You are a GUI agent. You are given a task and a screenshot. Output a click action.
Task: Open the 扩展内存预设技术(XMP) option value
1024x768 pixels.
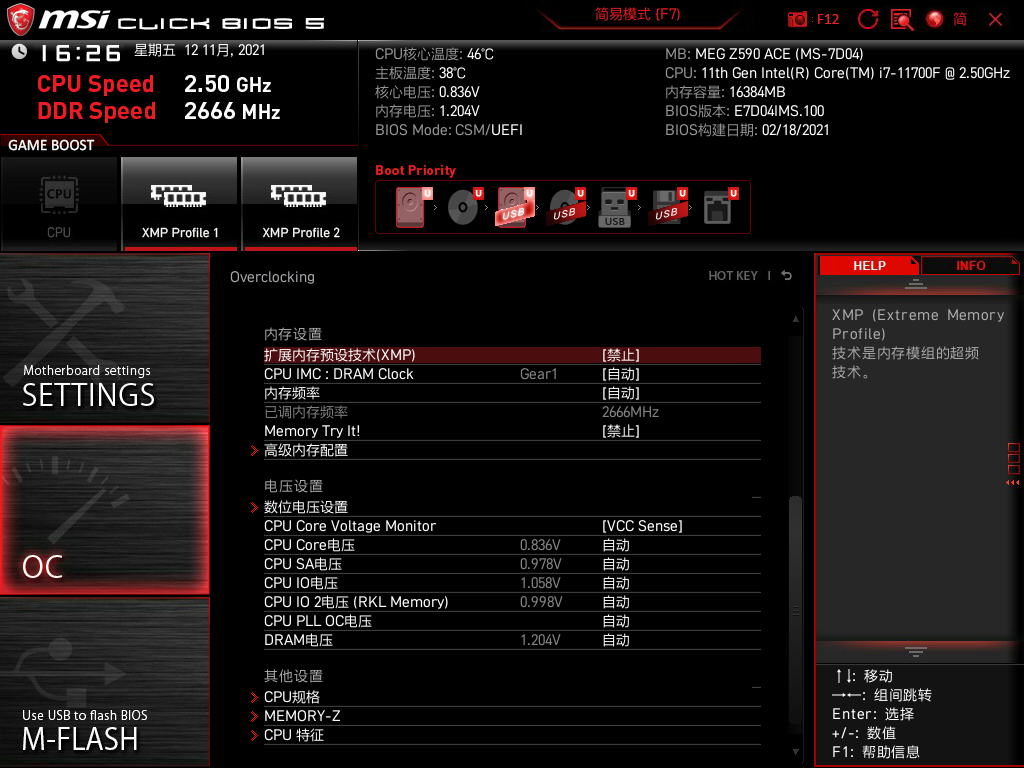(620, 355)
